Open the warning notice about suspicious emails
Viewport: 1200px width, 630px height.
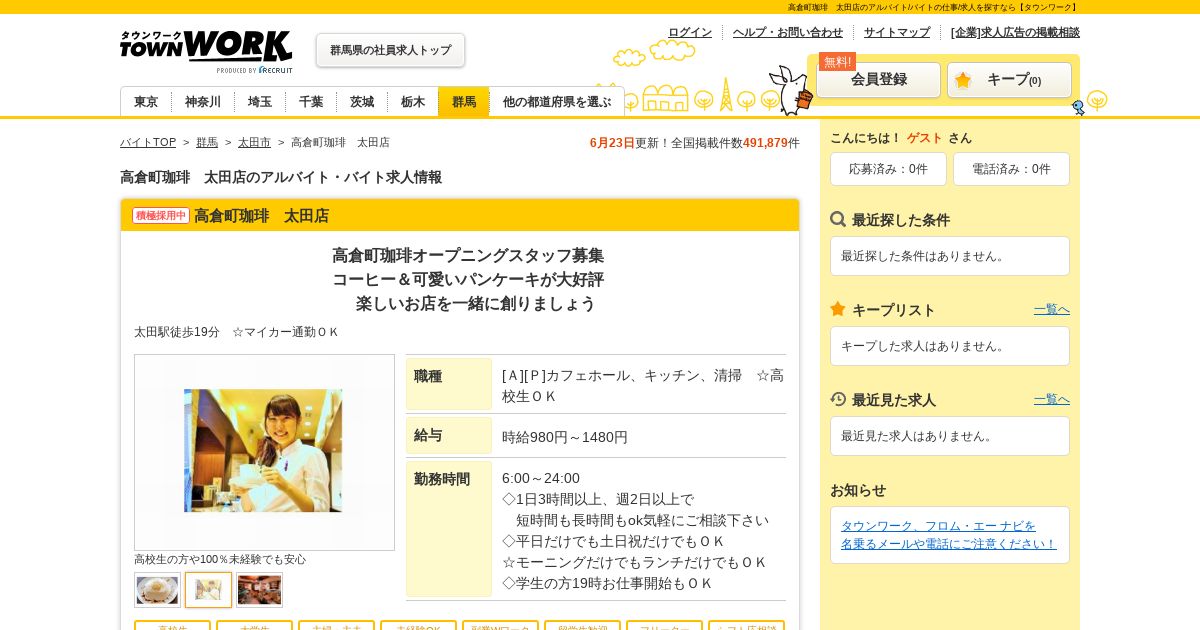[949, 535]
